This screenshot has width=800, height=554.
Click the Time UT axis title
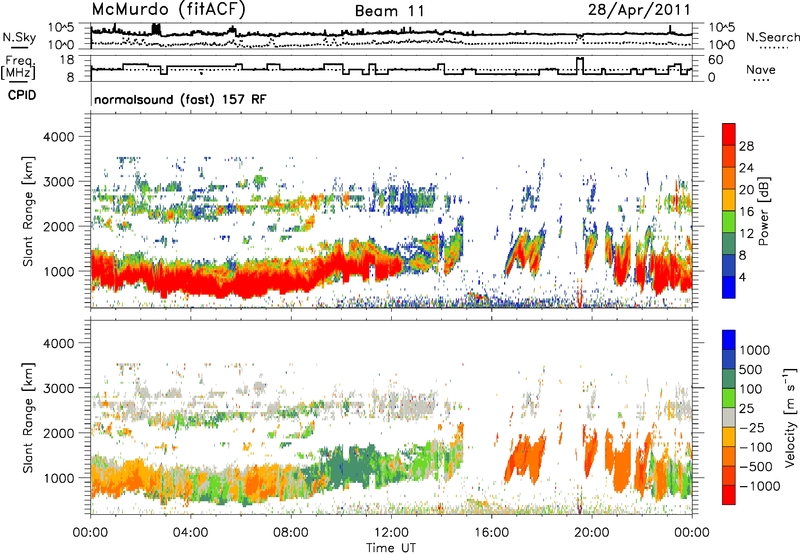[x=391, y=548]
